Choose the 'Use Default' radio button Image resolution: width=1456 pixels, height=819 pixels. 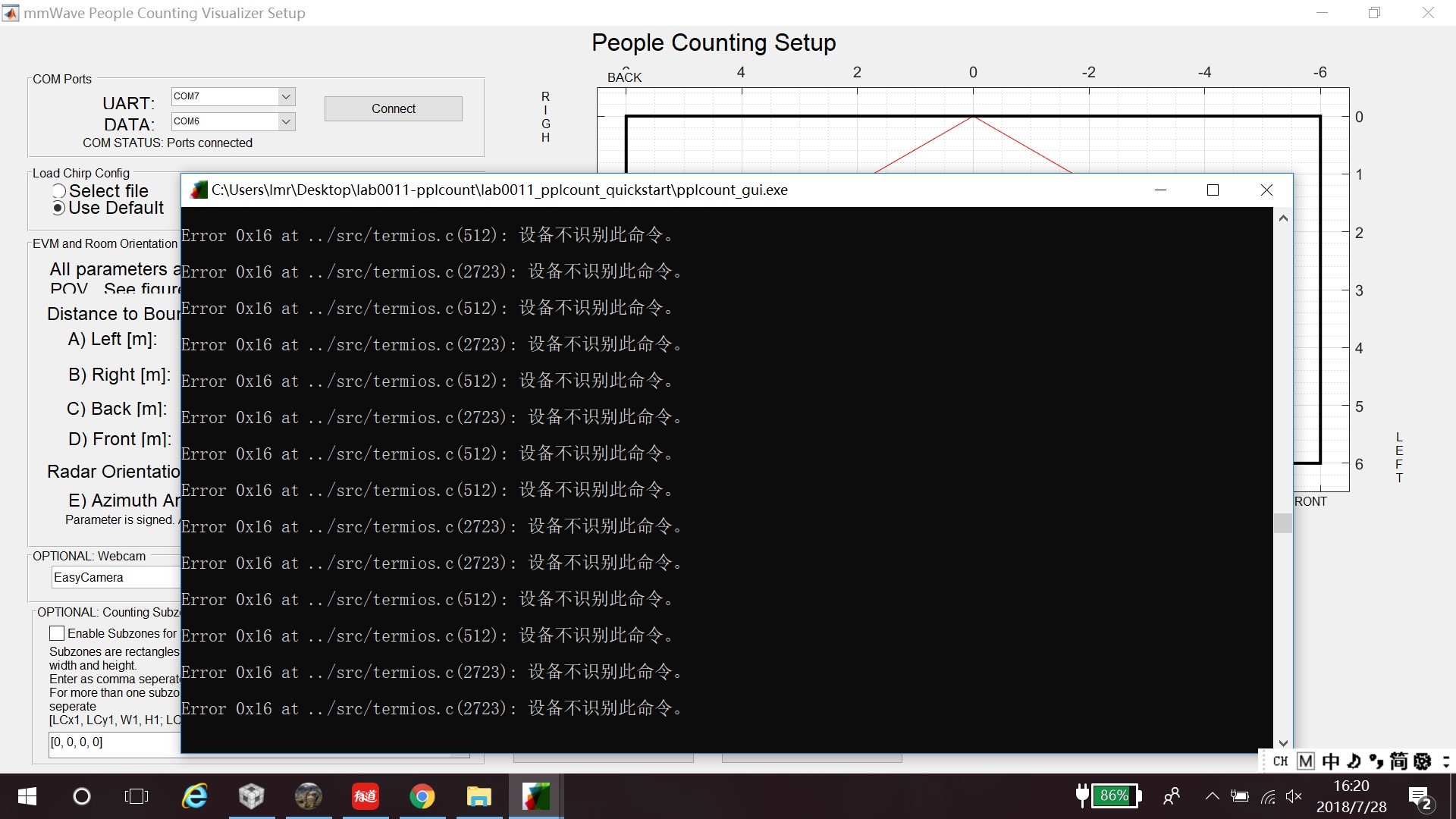pos(59,208)
